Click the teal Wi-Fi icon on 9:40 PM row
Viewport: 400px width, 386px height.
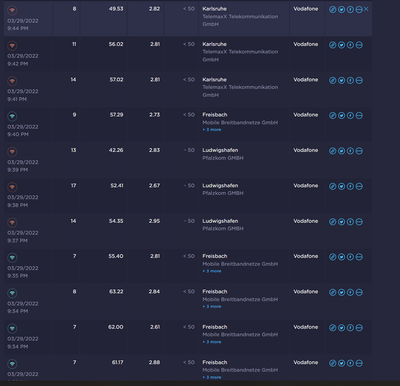pyautogui.click(x=12, y=116)
